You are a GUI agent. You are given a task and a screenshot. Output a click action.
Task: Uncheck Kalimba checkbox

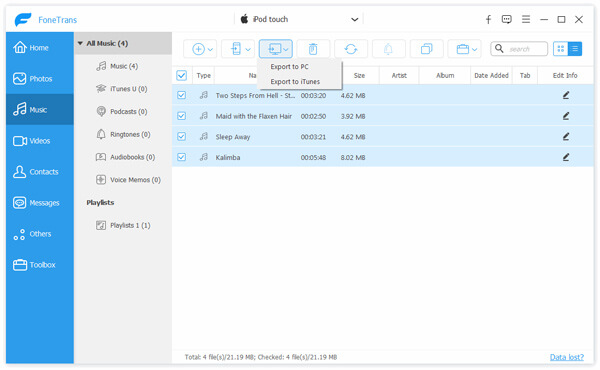coord(181,157)
